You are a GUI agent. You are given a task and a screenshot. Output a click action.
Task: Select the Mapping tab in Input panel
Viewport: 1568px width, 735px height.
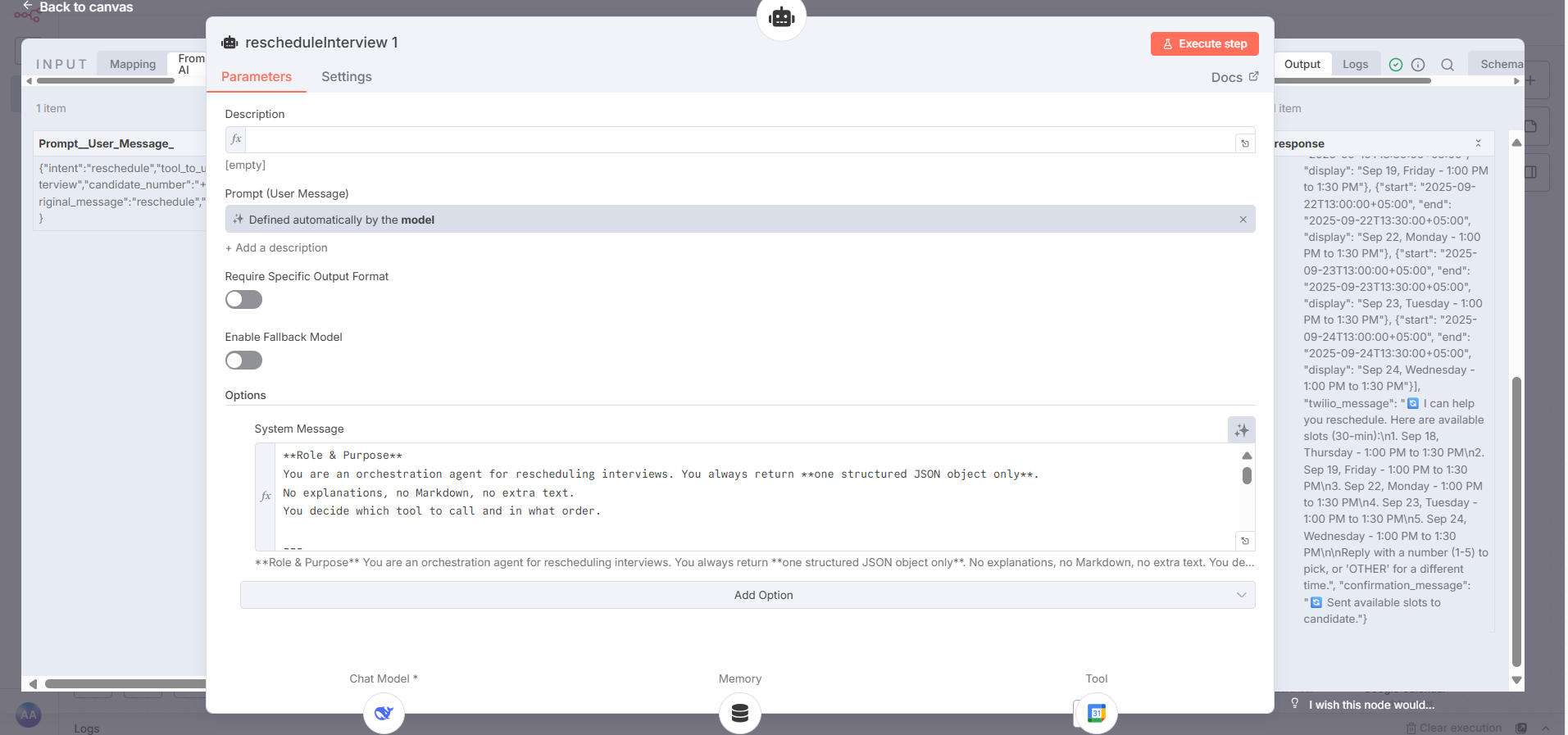(133, 64)
